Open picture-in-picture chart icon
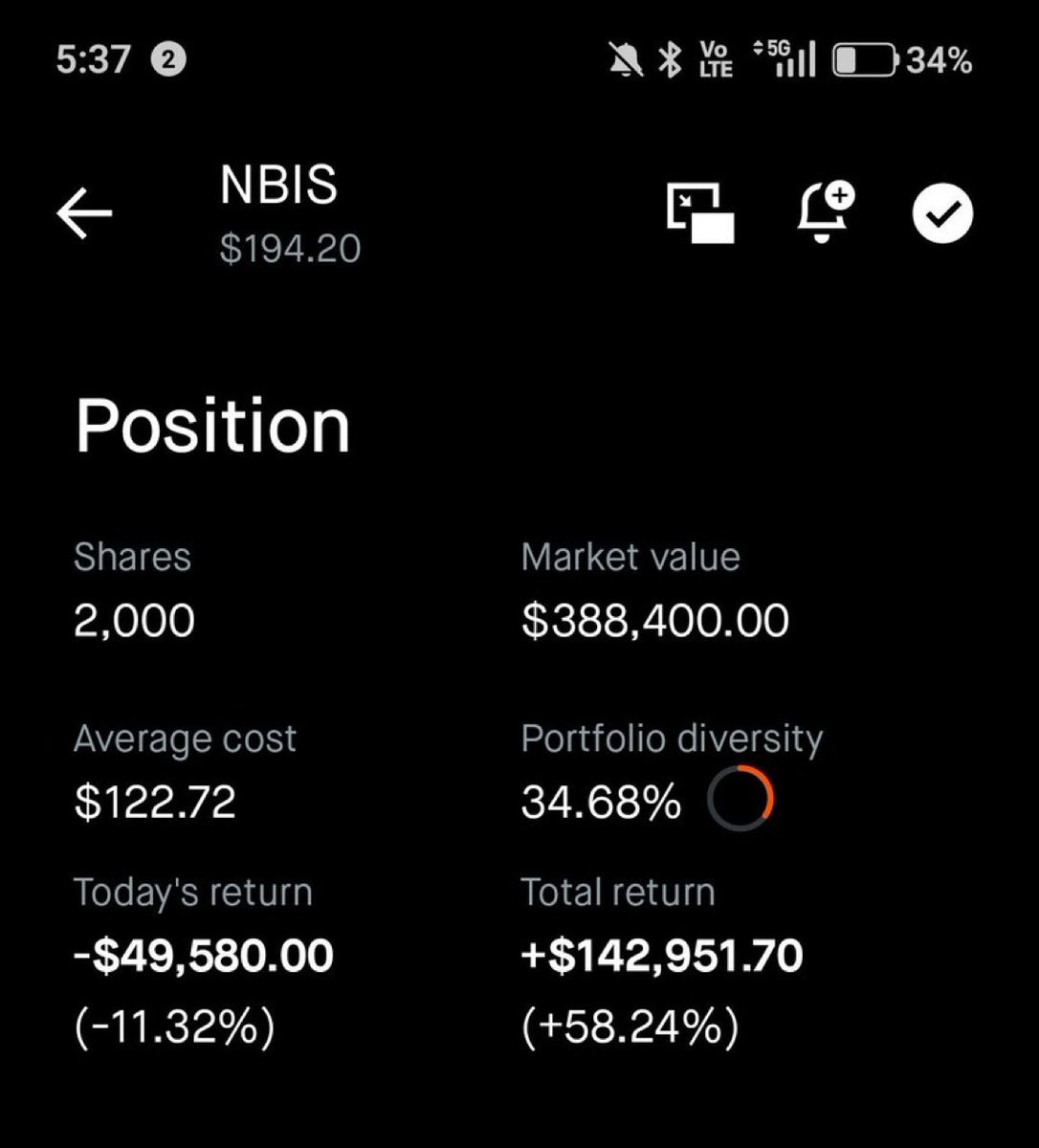 point(700,212)
